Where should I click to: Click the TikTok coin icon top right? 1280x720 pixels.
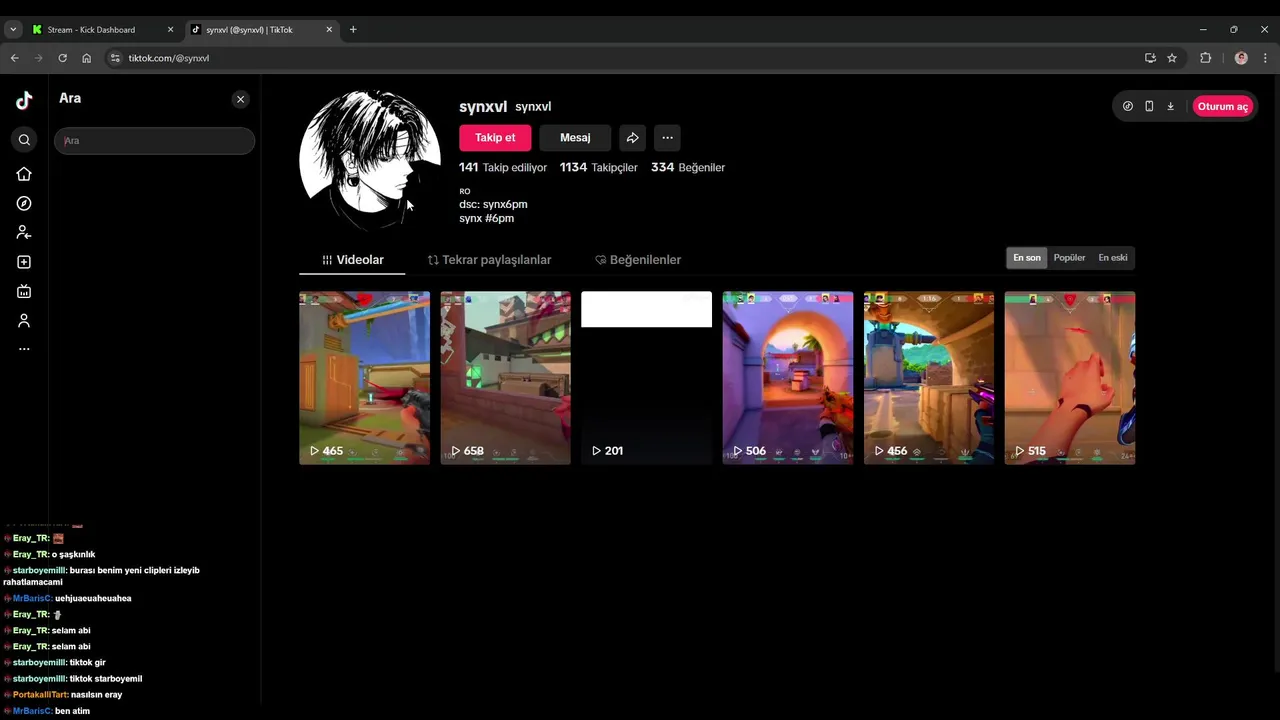tap(1128, 106)
